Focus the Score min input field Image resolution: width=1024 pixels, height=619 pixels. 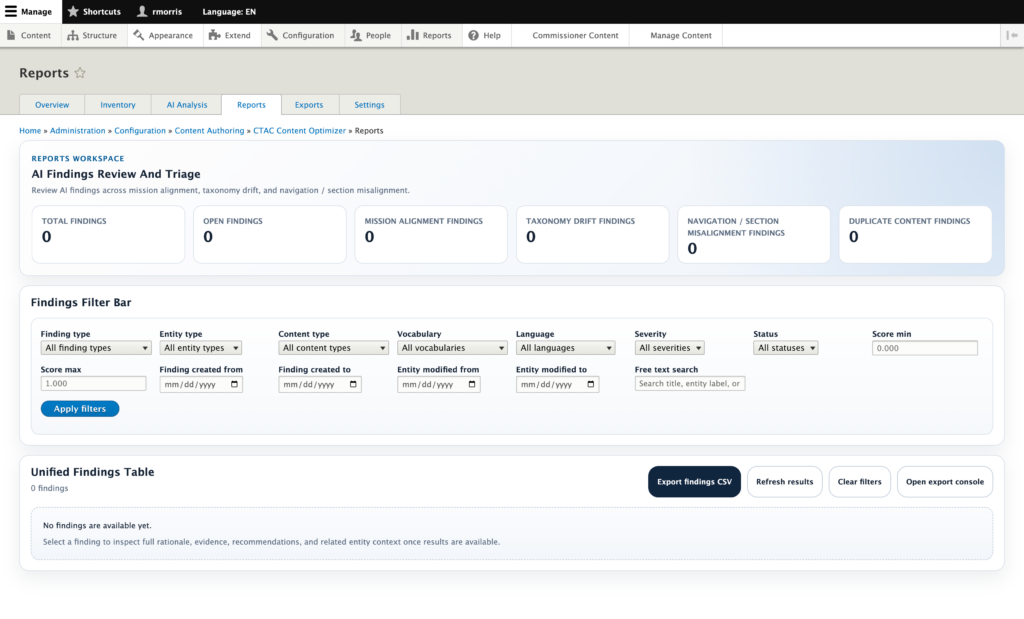[925, 348]
